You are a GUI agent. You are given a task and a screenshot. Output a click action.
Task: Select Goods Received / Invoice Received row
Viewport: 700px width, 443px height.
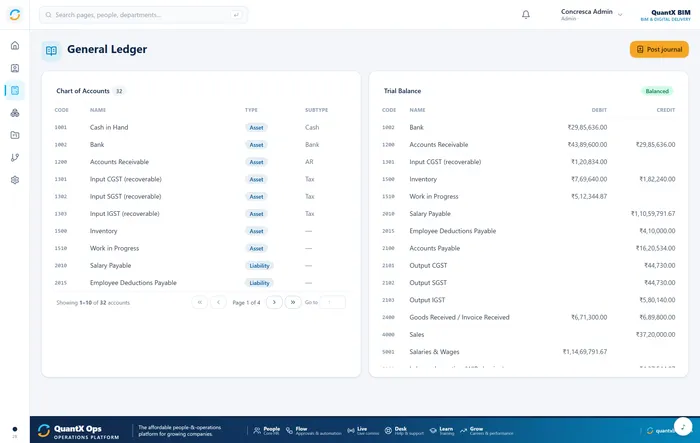(x=529, y=317)
